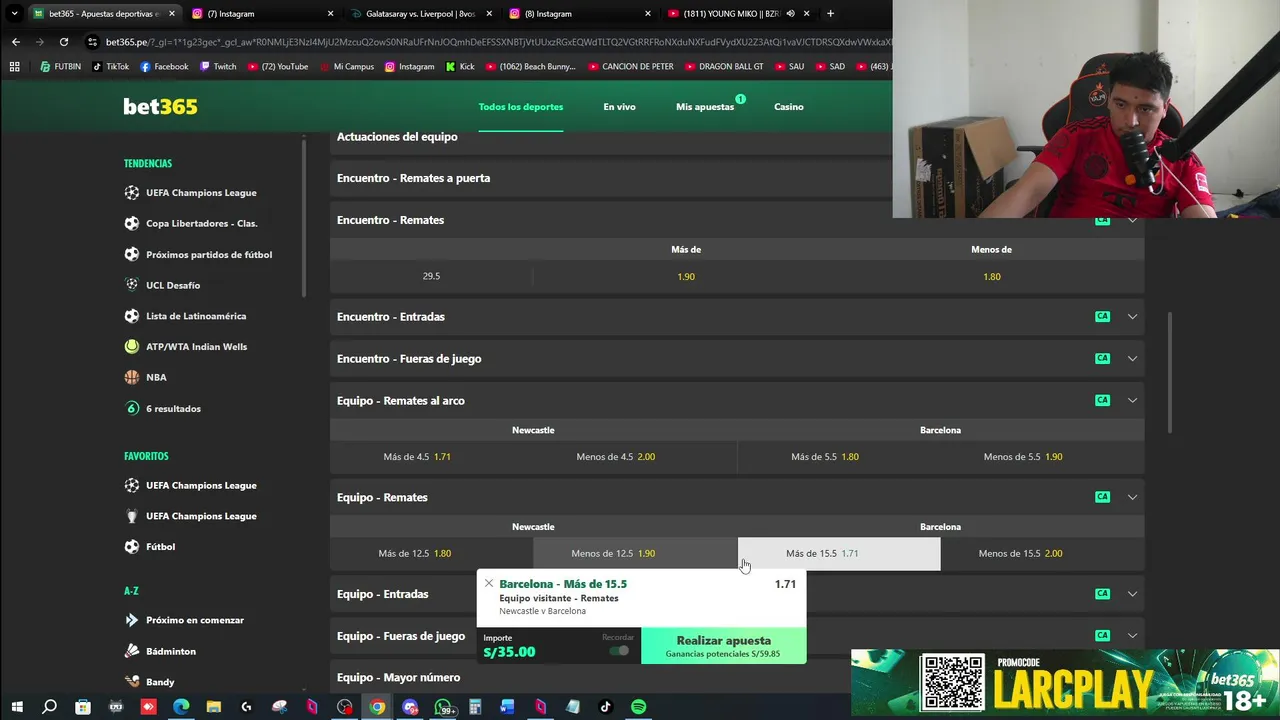1280x720 pixels.
Task: Click the bet365 logo
Action: pos(160,107)
